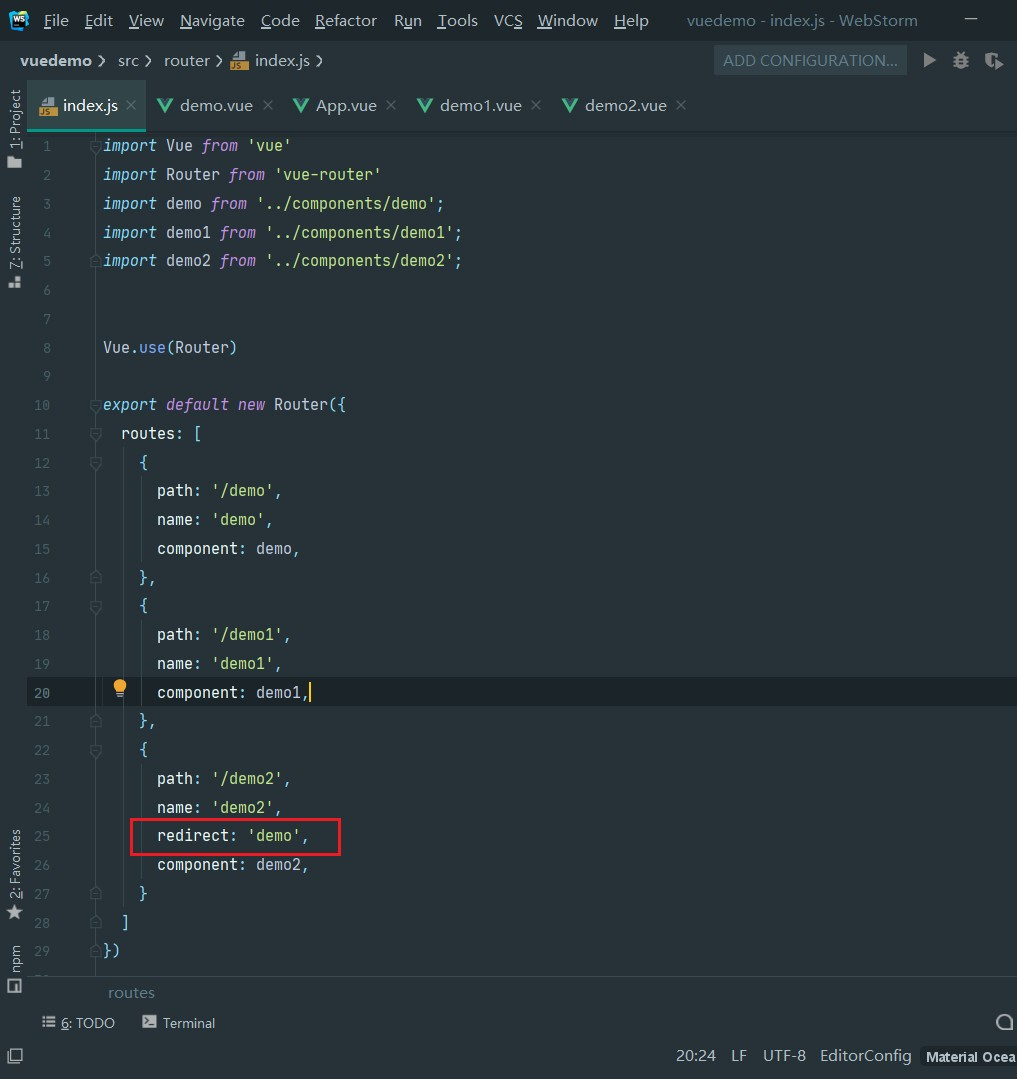Open the Edit menu

click(x=98, y=21)
